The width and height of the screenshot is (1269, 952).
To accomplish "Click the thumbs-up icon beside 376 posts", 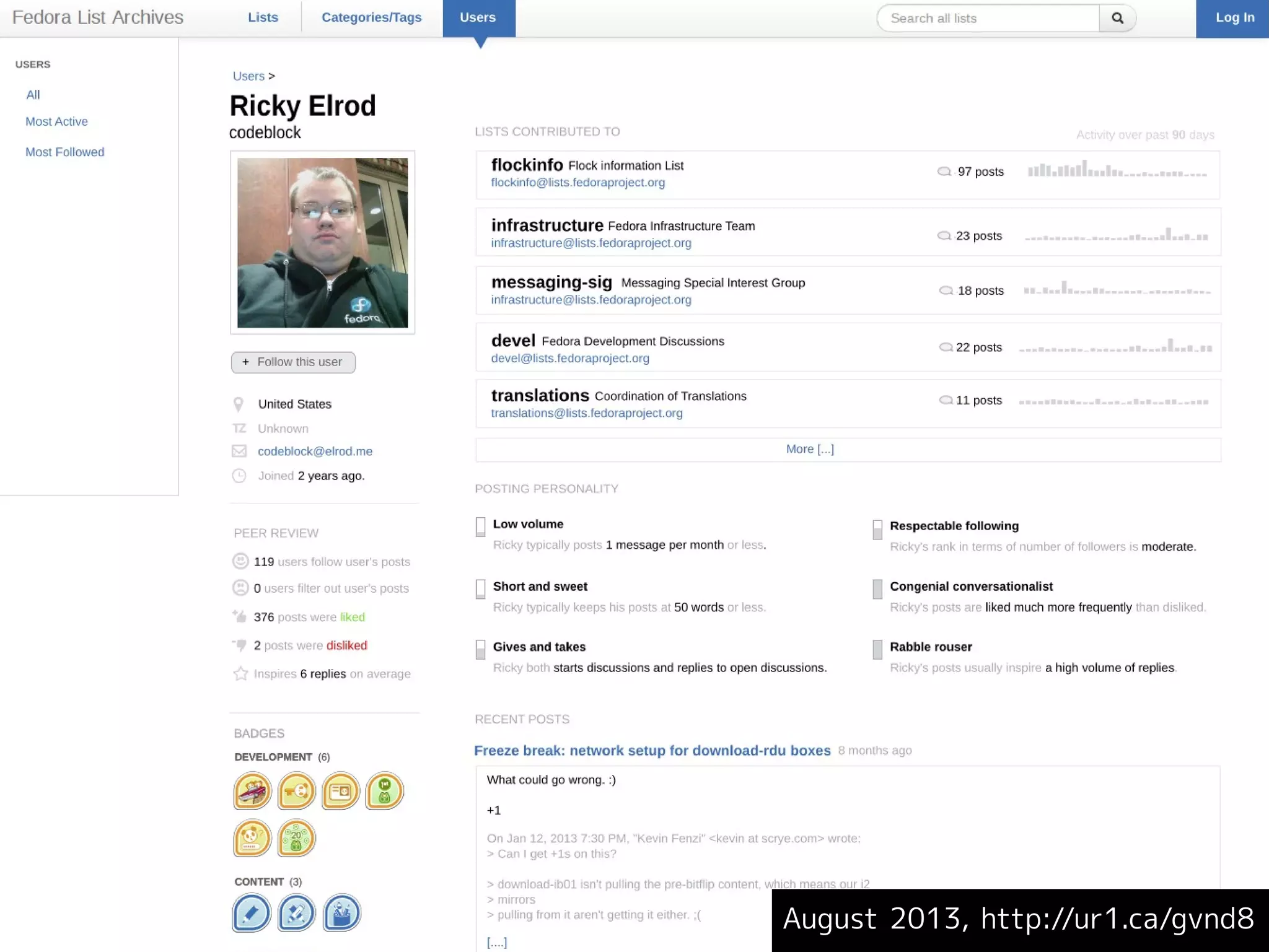I will click(x=240, y=616).
